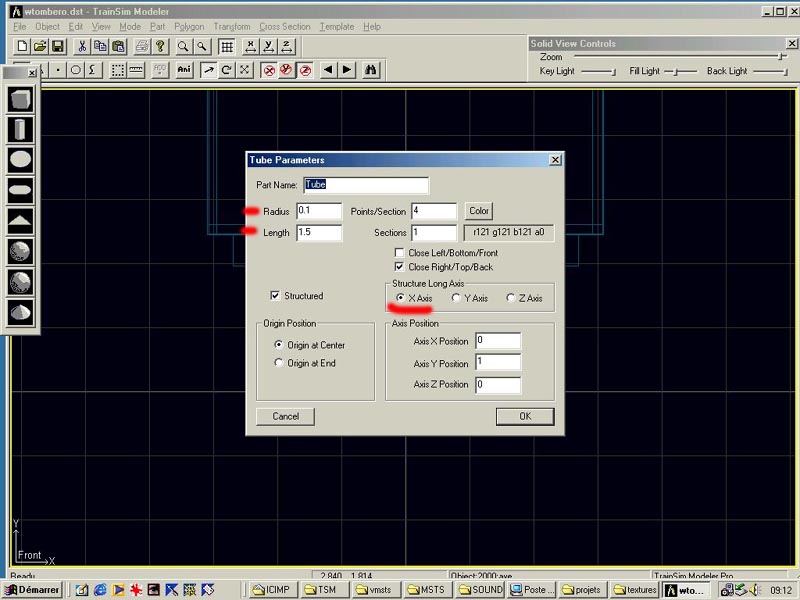Select the cylinder primitive icon in palette
This screenshot has width=800, height=600.
[20, 129]
